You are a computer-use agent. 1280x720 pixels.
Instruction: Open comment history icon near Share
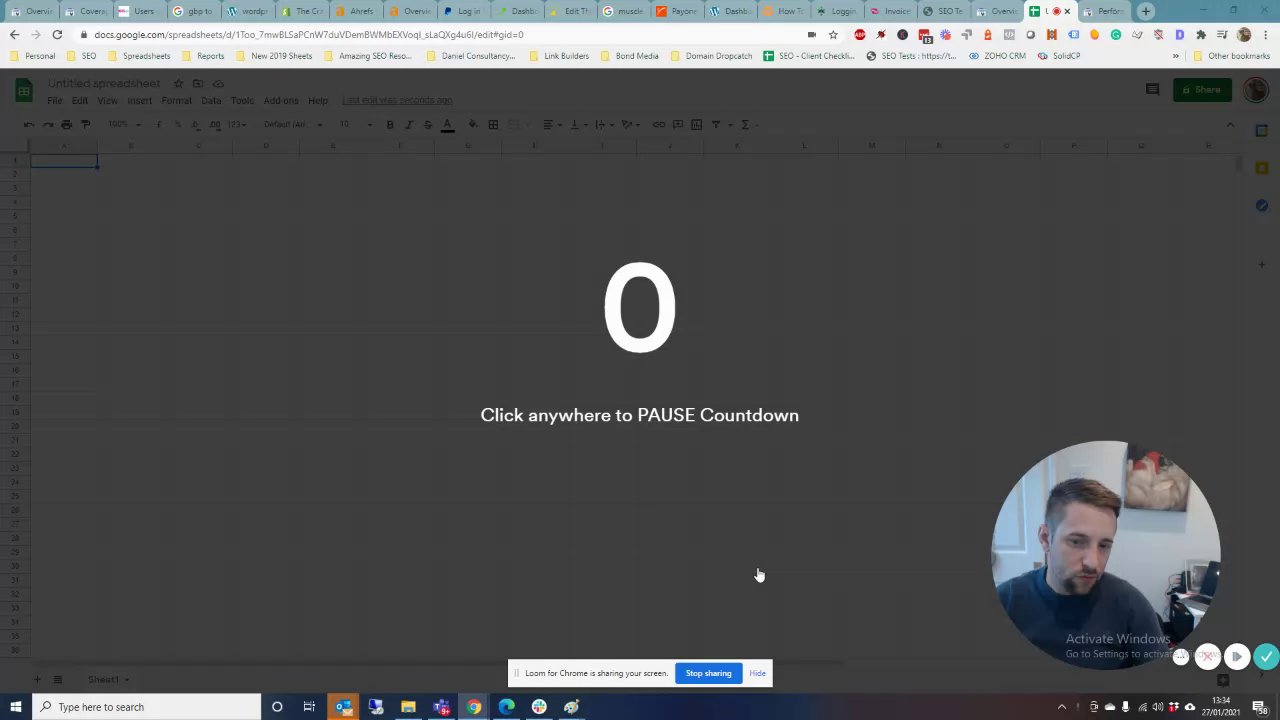point(1152,90)
